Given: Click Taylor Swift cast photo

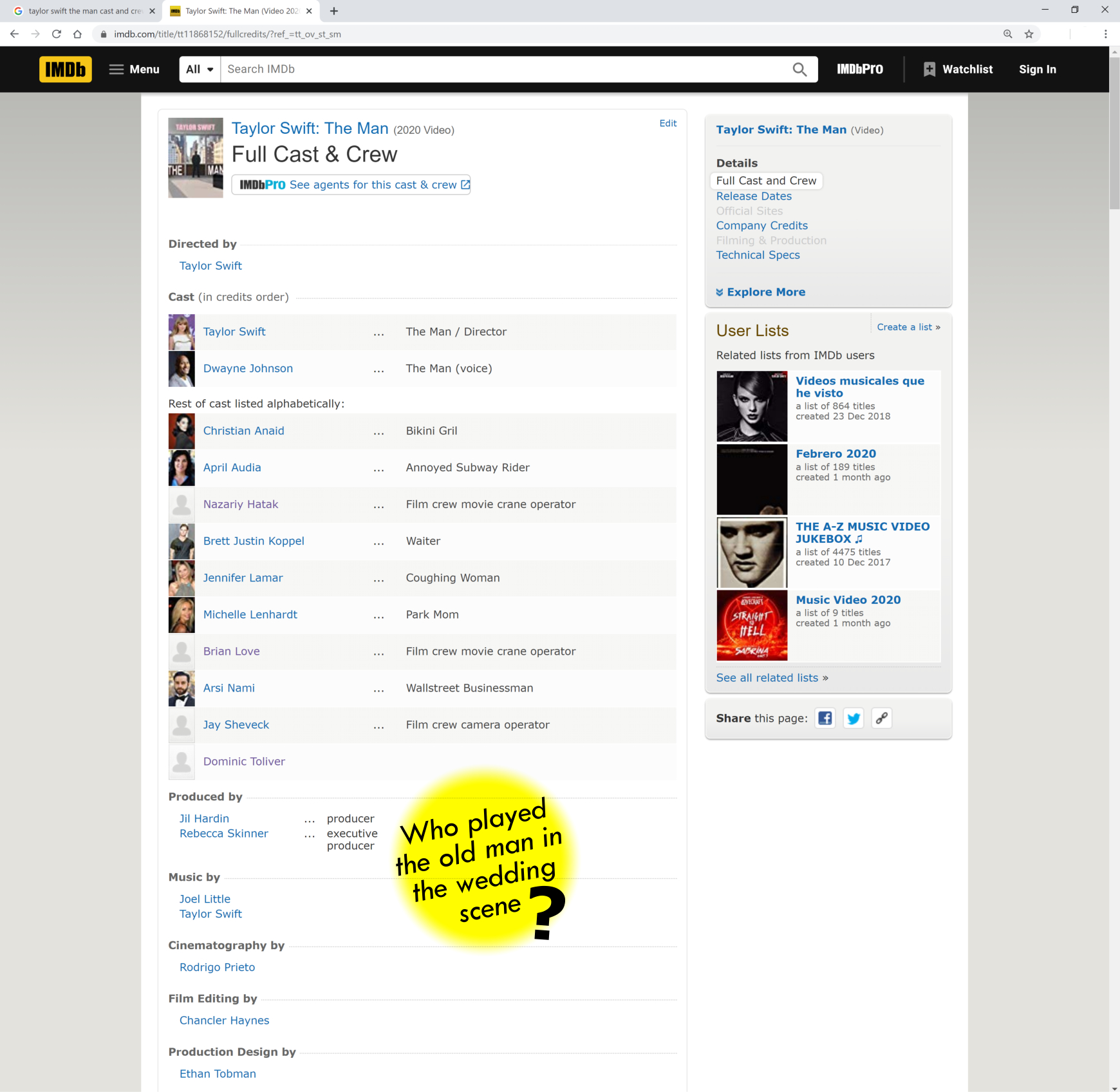Looking at the screenshot, I should [182, 332].
